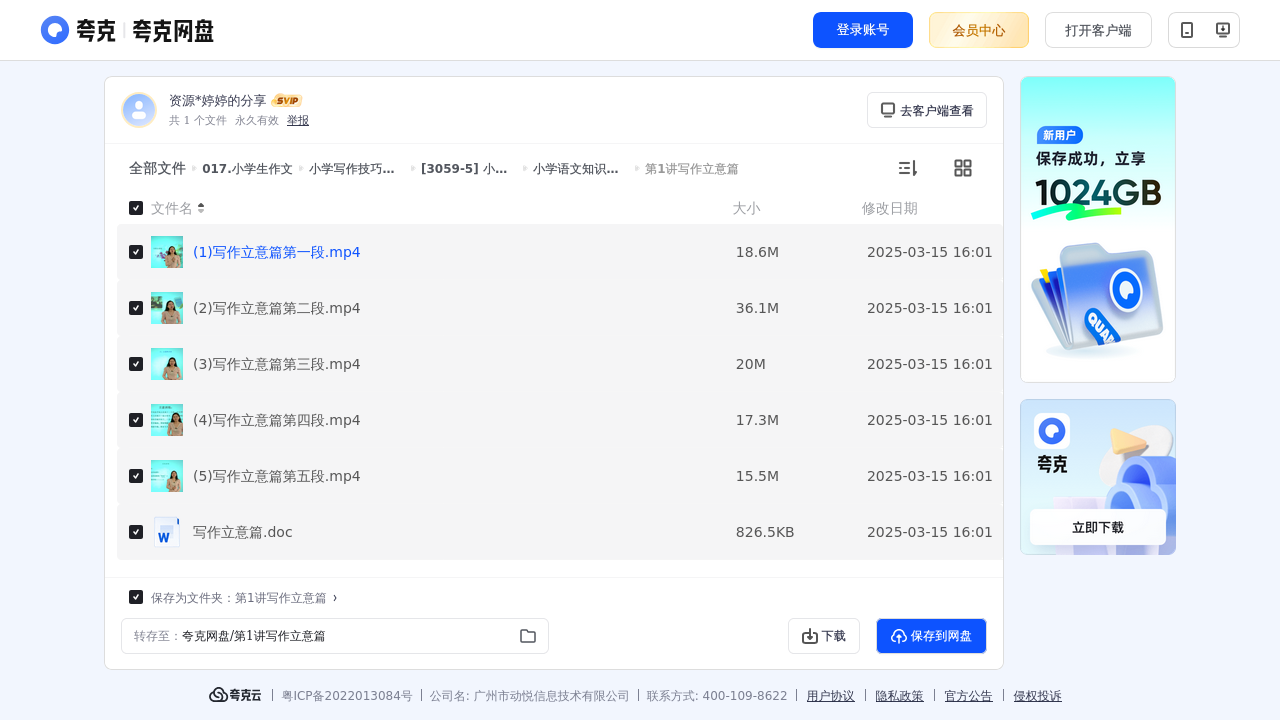Viewport: 1280px width, 720px height.
Task: Click 打开客户端 button
Action: coord(1098,30)
